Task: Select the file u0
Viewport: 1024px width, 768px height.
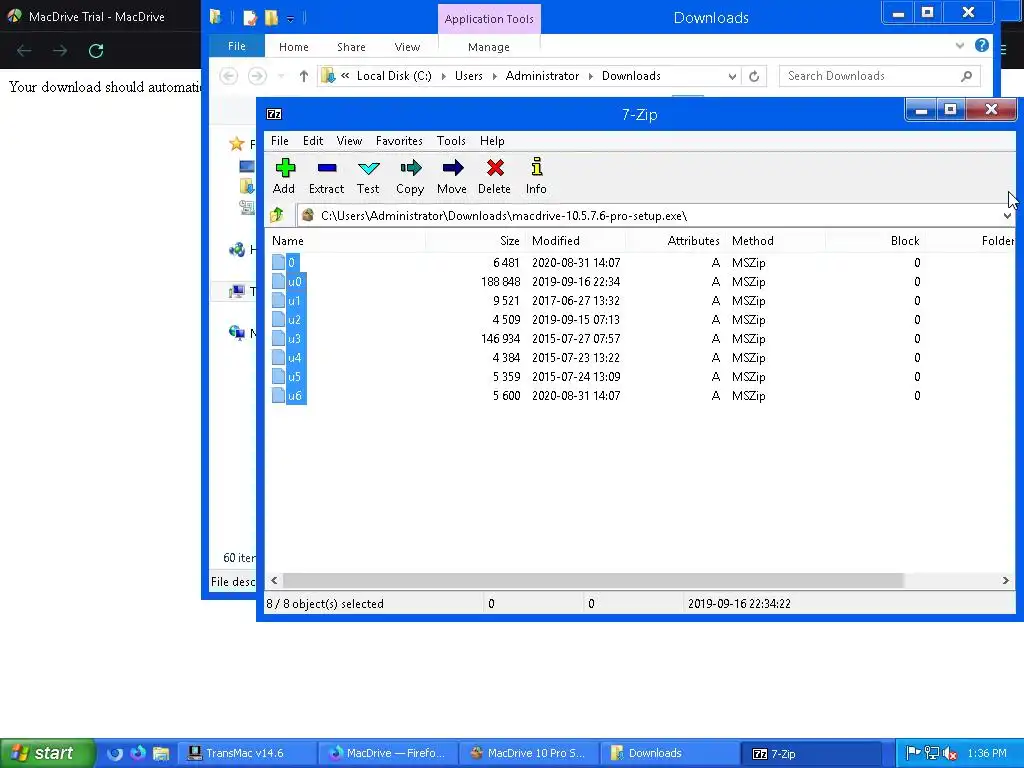Action: [295, 281]
